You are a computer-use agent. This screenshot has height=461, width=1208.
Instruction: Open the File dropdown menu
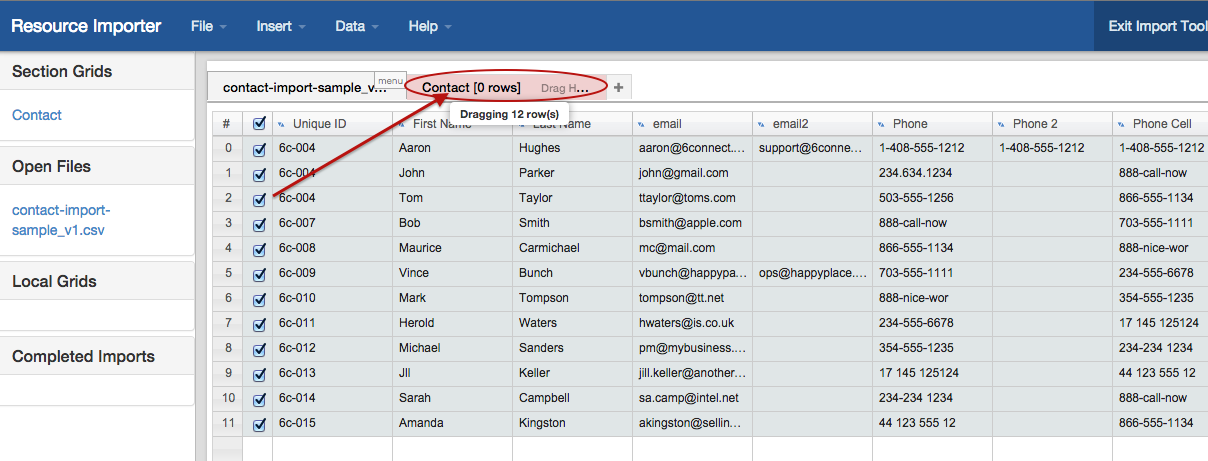208,26
